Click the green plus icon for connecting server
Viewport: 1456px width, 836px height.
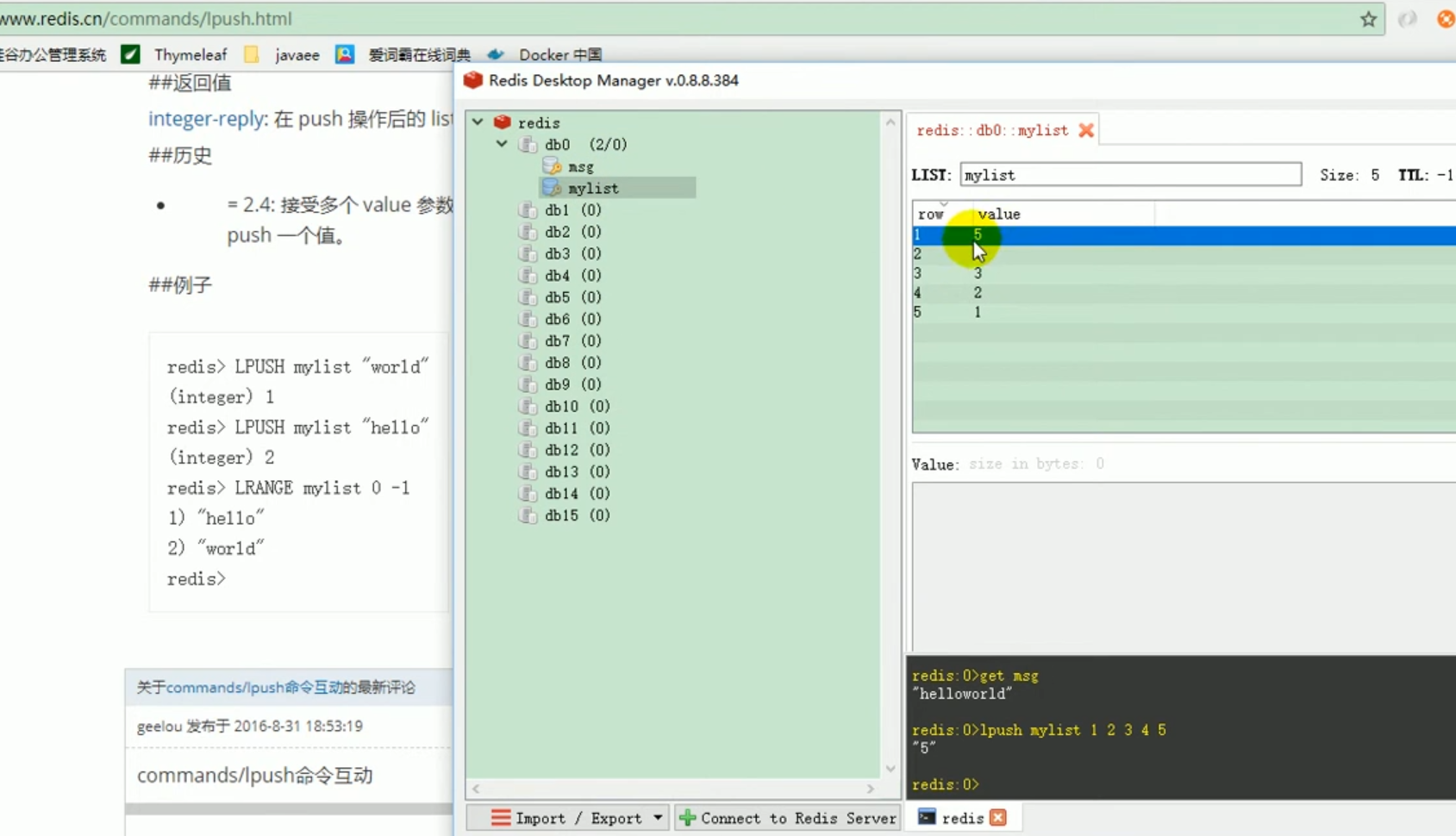click(687, 817)
